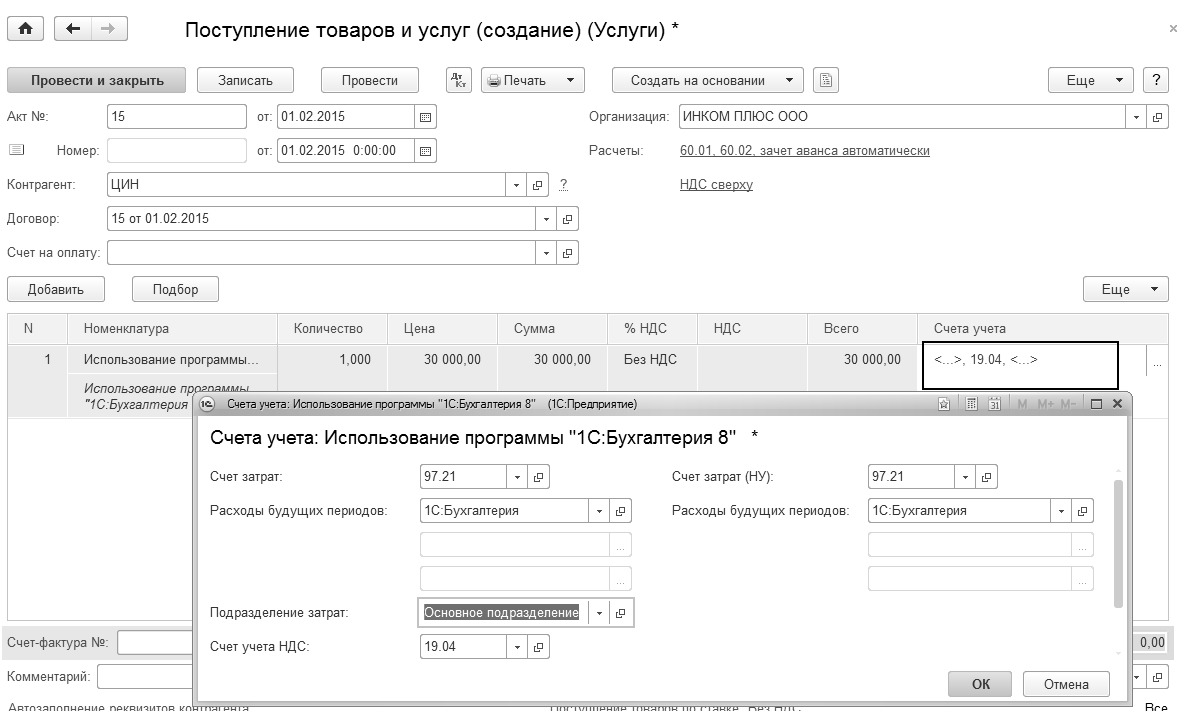Image resolution: width=1183 pixels, height=711 pixels.
Task: Expand the Организация dropdown list
Action: (1136, 117)
